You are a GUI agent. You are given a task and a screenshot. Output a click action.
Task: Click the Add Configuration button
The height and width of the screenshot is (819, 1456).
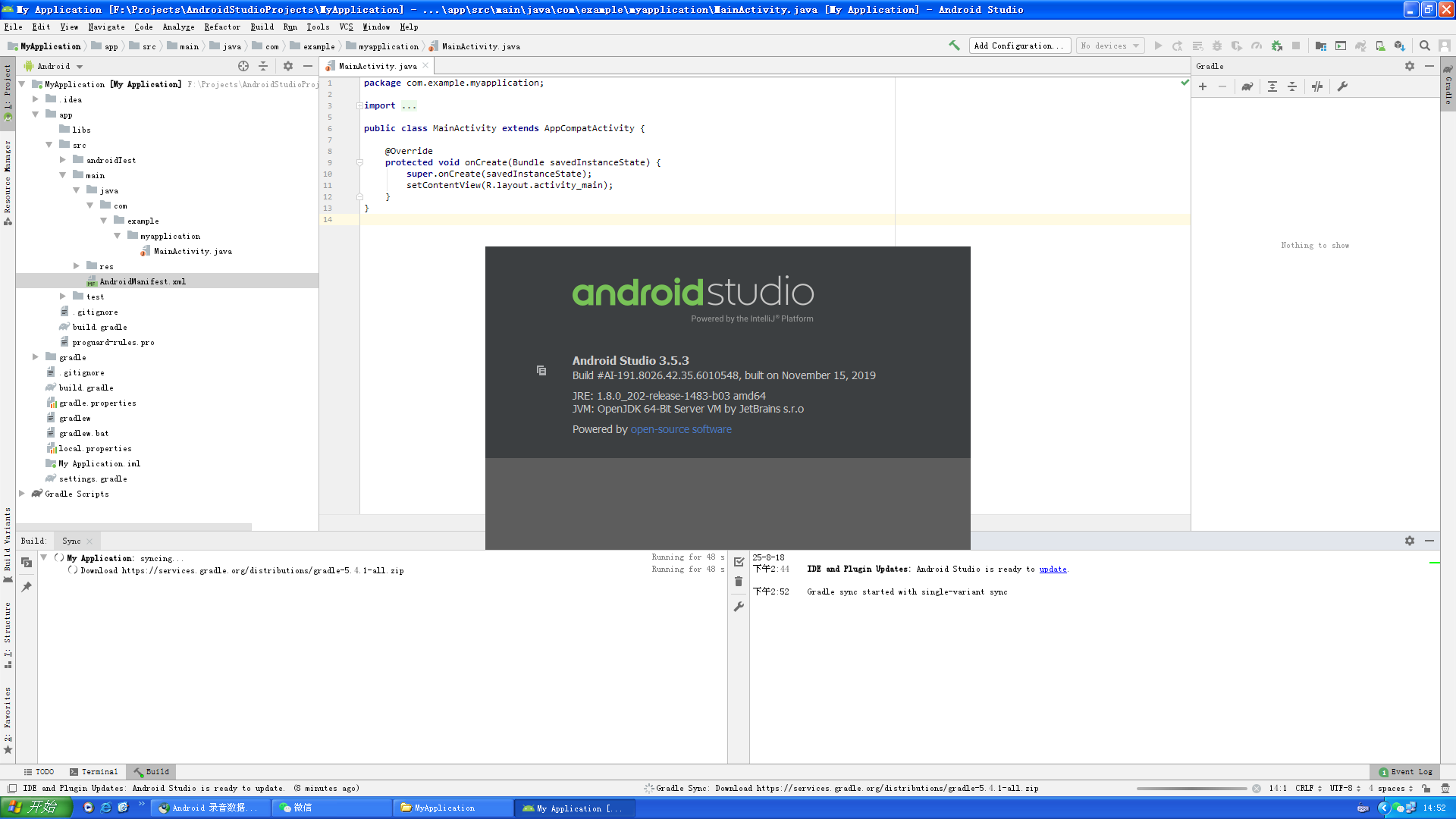(1020, 45)
